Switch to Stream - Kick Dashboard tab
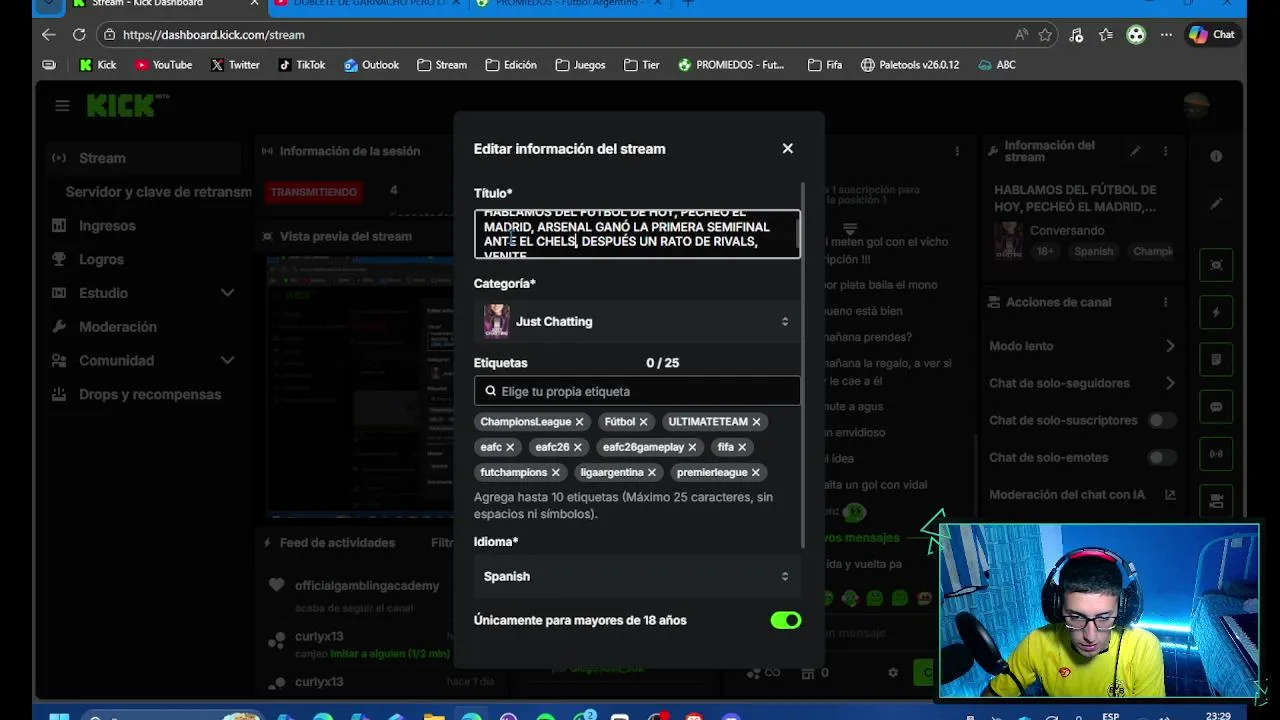This screenshot has height=720, width=1280. coord(165,4)
